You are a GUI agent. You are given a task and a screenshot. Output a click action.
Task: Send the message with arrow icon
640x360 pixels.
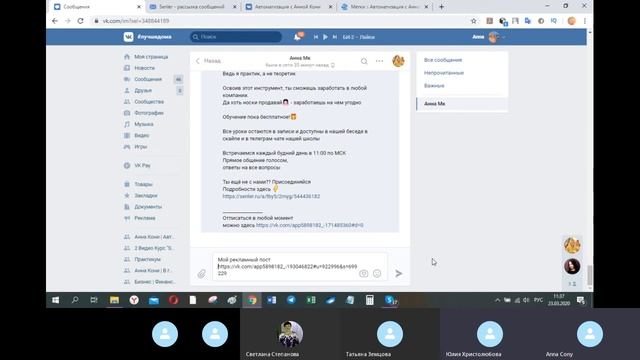point(399,273)
